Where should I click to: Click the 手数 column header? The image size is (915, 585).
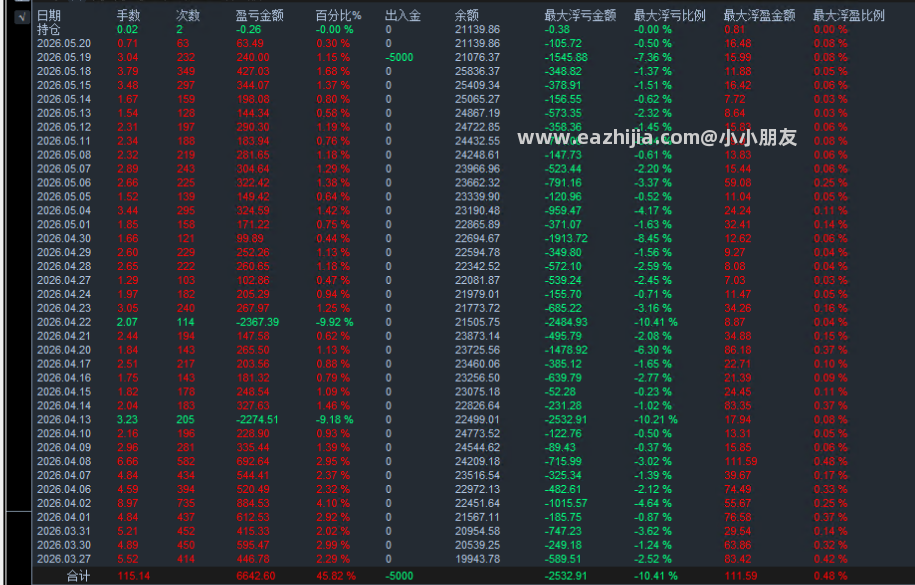(x=128, y=16)
